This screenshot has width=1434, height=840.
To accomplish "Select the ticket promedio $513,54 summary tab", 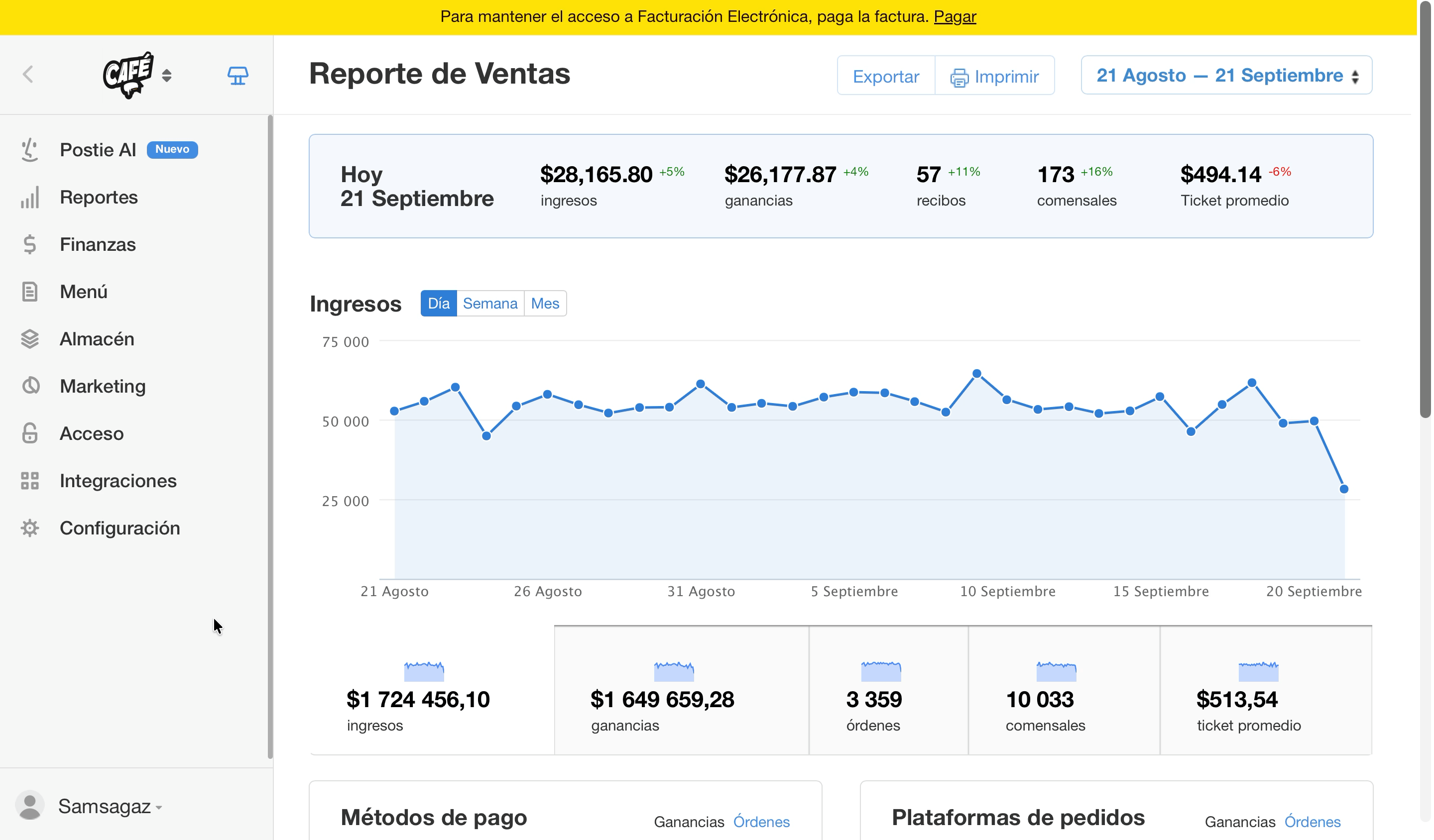I will 1266,690.
